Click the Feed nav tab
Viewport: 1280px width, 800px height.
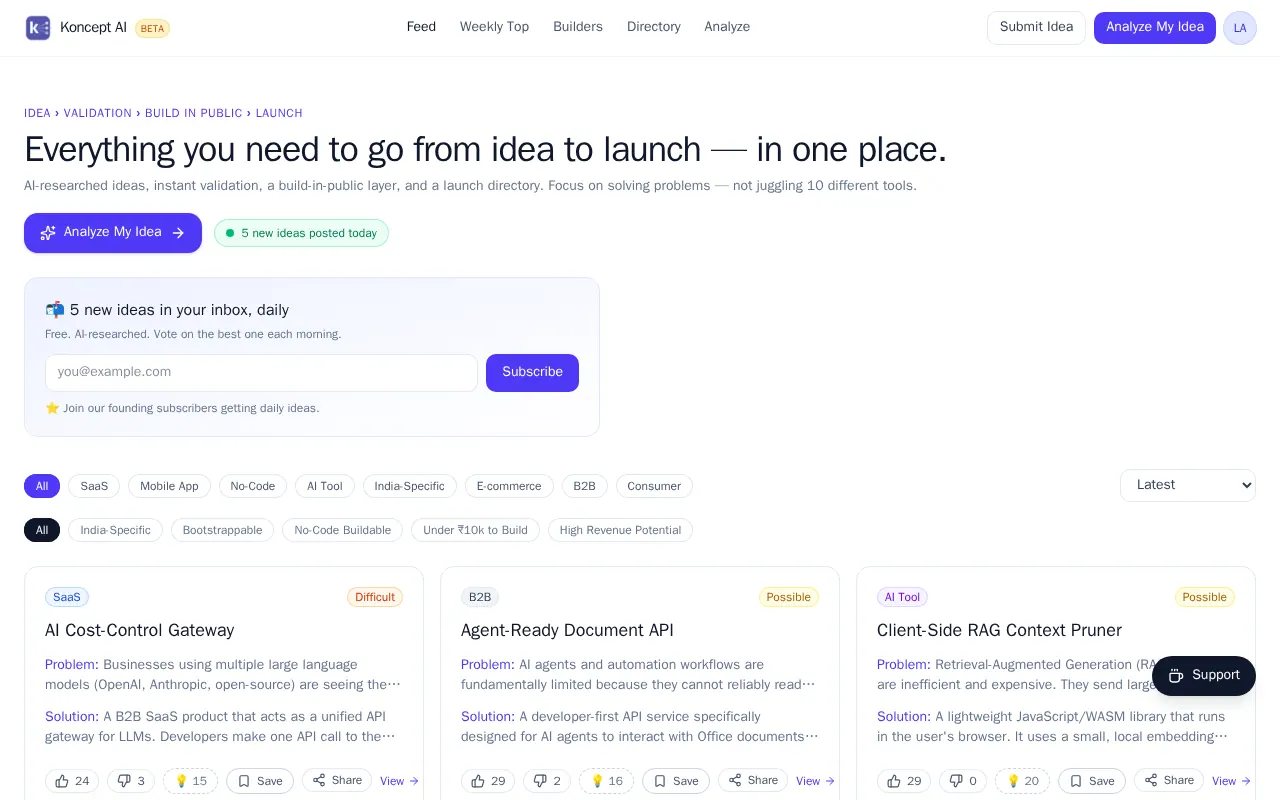421,27
